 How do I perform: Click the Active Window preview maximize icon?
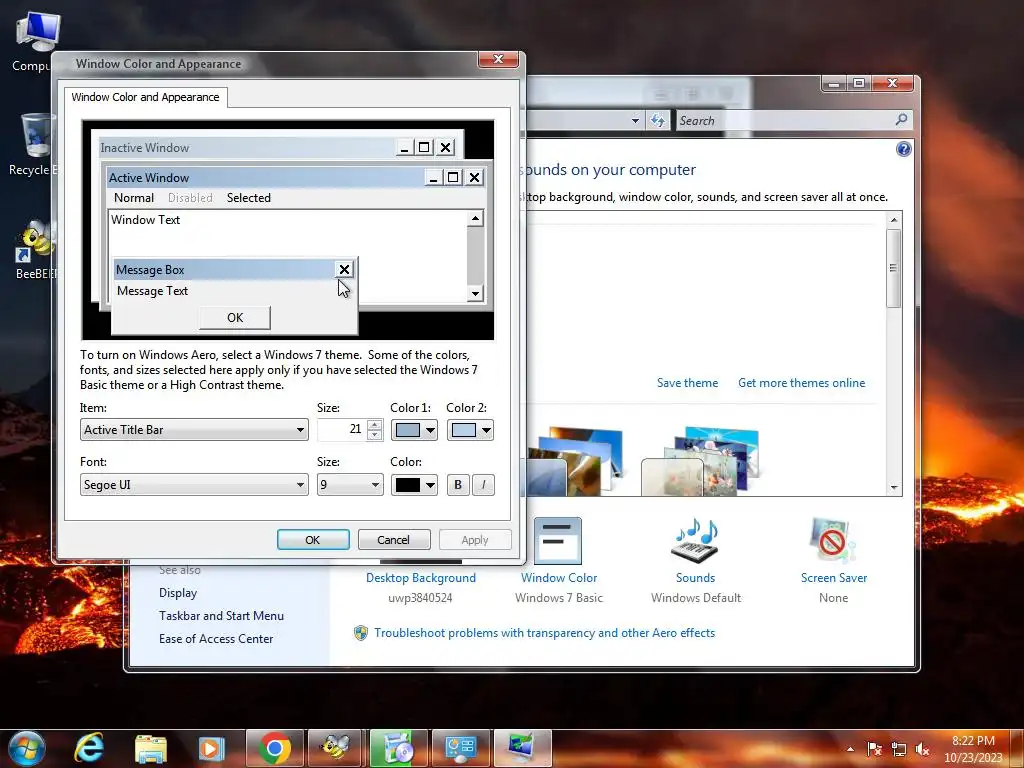(453, 177)
